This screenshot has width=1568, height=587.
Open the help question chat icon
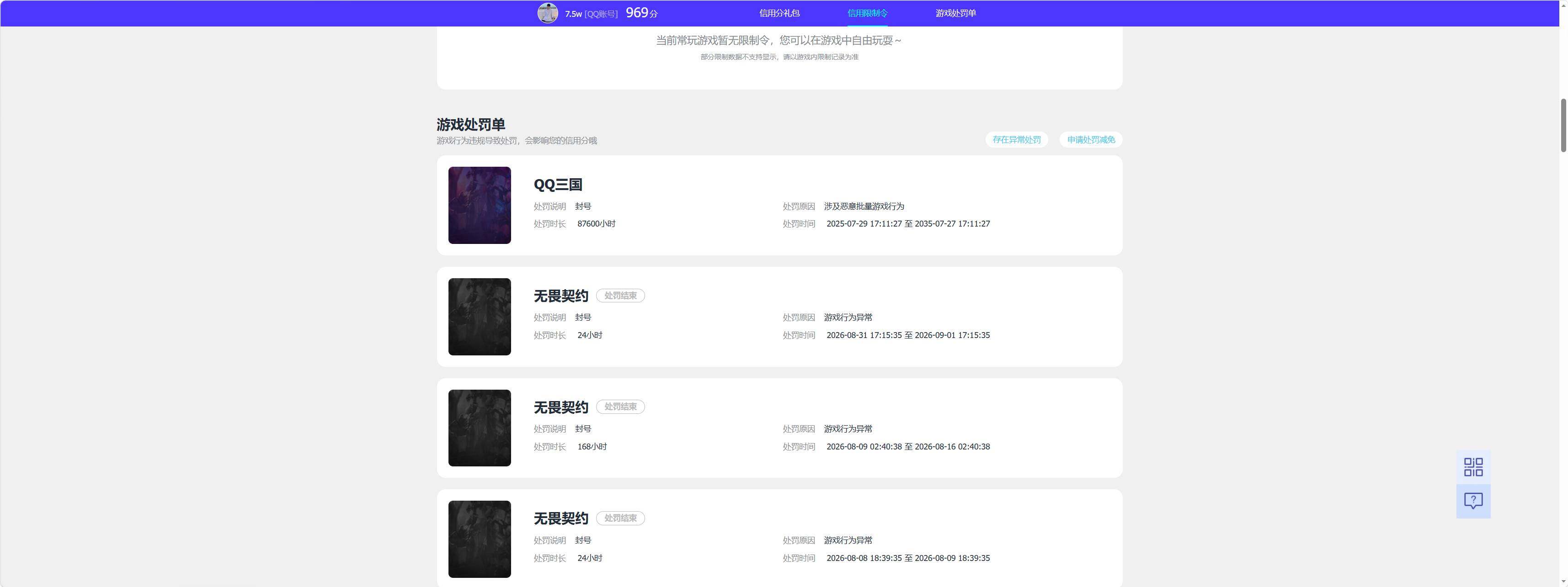pyautogui.click(x=1473, y=501)
